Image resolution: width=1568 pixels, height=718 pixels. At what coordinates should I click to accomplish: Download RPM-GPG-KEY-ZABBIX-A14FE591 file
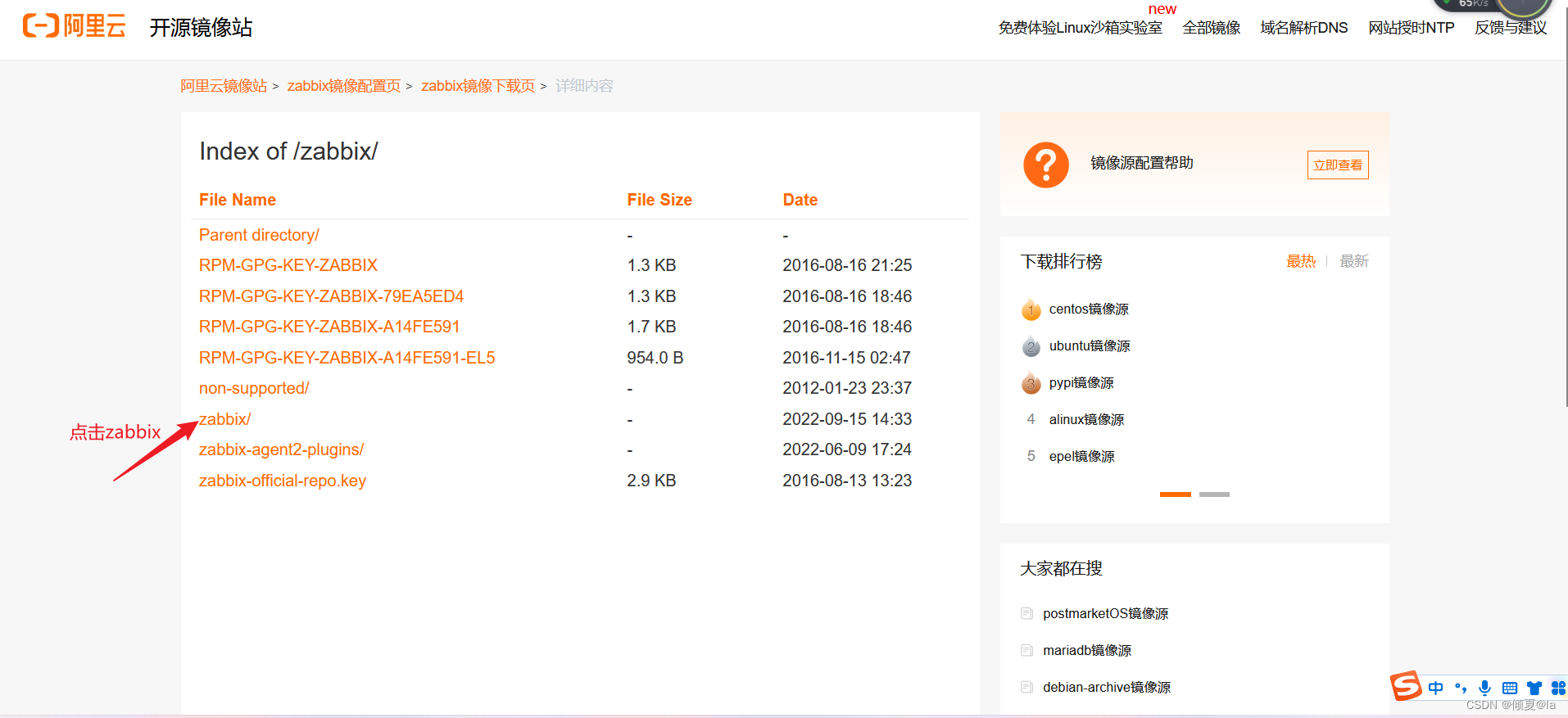pos(329,327)
